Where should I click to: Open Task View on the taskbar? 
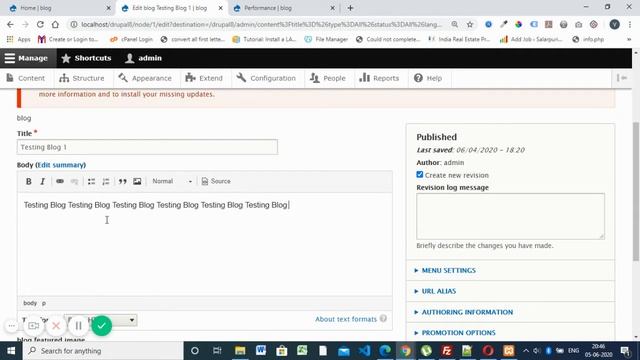tap(217, 351)
